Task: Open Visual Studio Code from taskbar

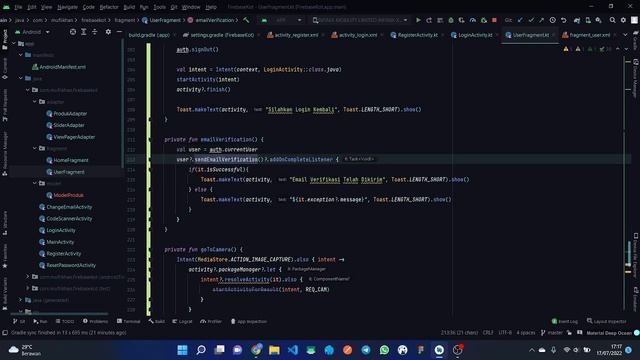Action: click(x=293, y=350)
